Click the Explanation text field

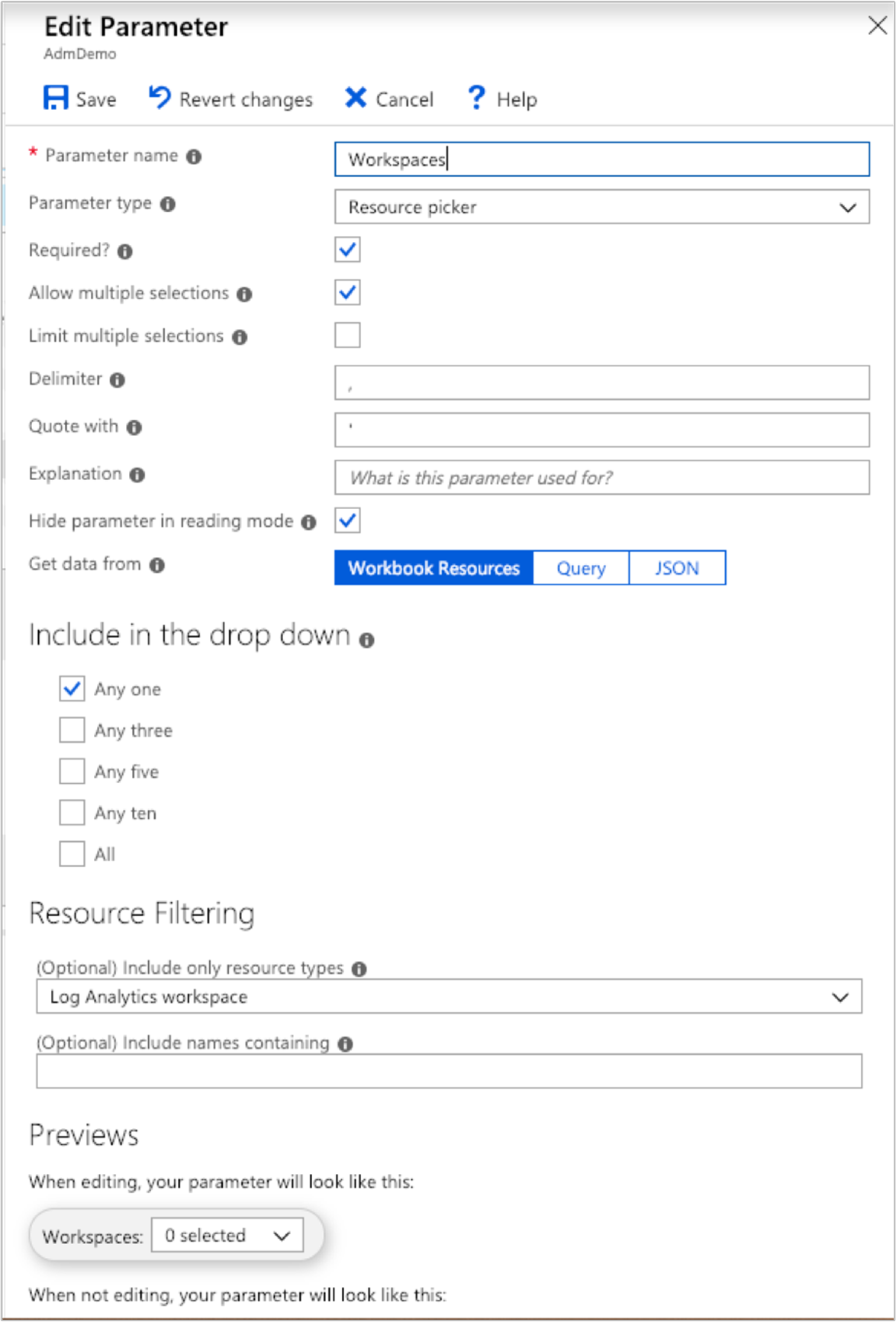pos(601,478)
